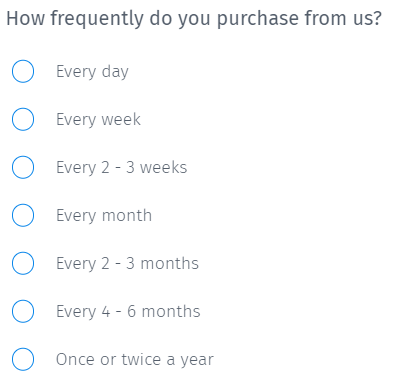
Task: Mark the daily purchase frequency option circle
Action: pyautogui.click(x=23, y=71)
